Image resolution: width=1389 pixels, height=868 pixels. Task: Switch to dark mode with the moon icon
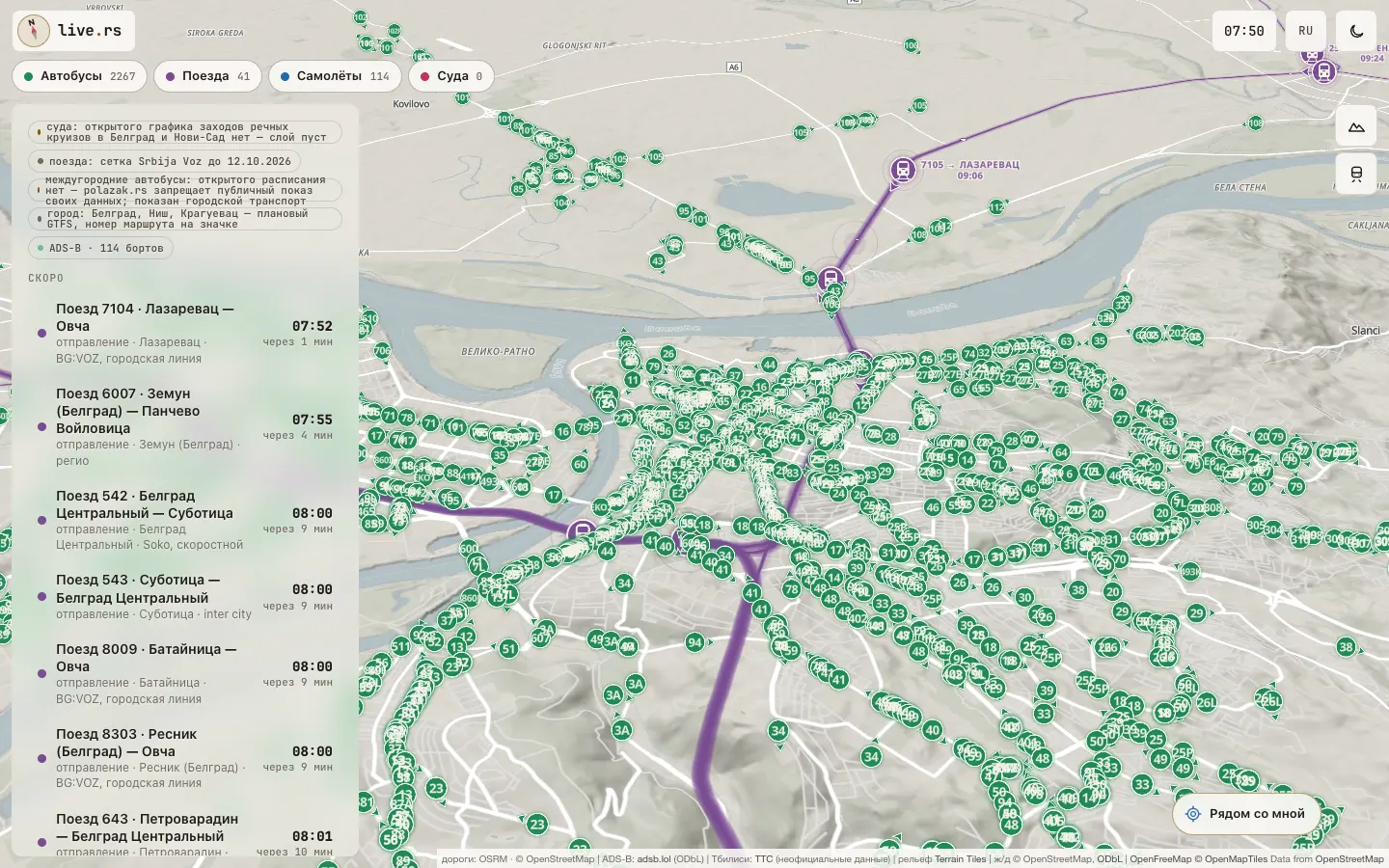pos(1356,31)
